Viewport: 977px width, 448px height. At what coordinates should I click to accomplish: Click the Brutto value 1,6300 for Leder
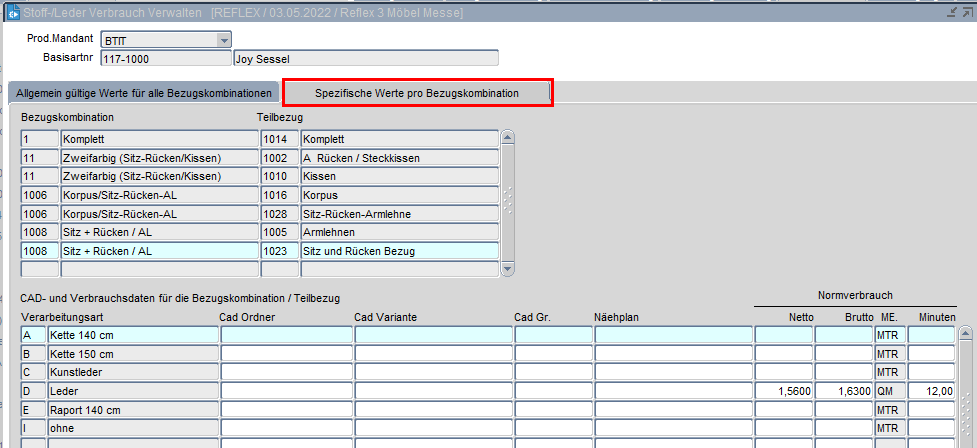click(x=843, y=391)
